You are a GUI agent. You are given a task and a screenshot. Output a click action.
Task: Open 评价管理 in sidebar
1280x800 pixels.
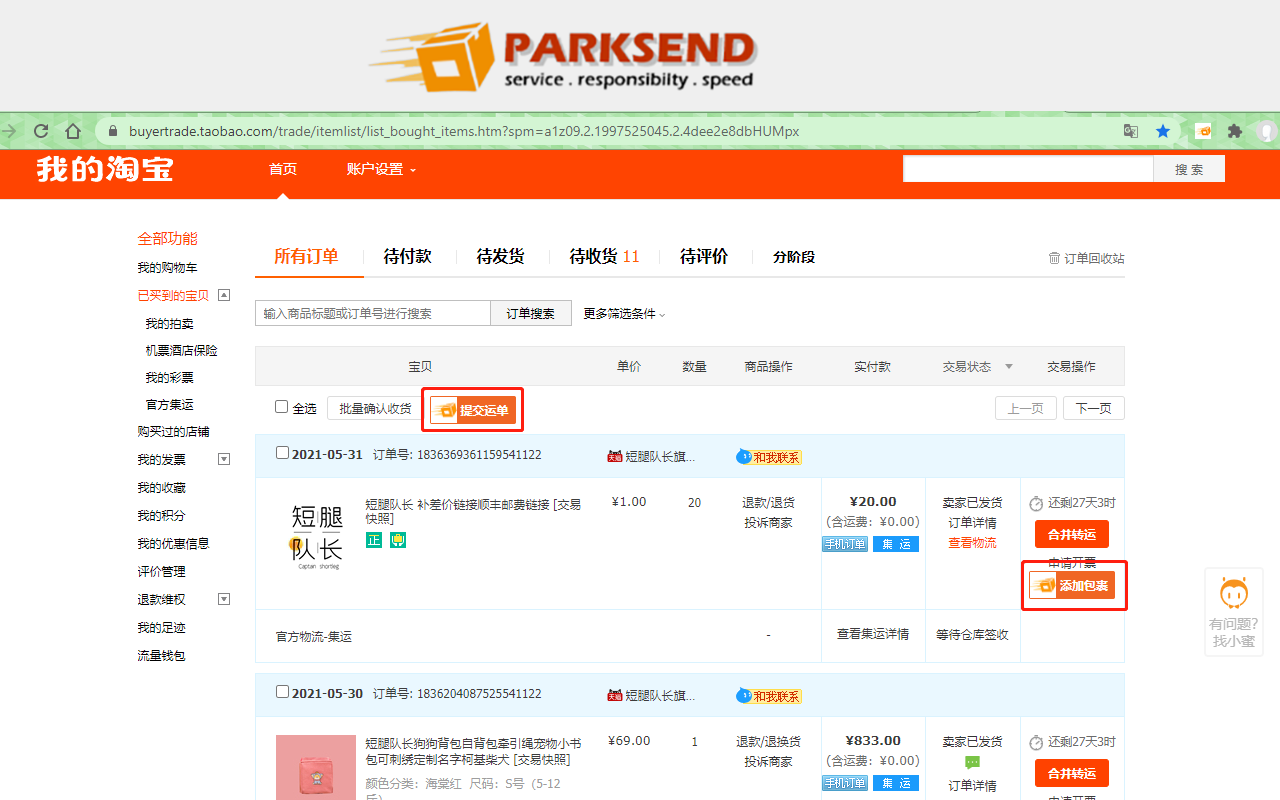point(161,571)
